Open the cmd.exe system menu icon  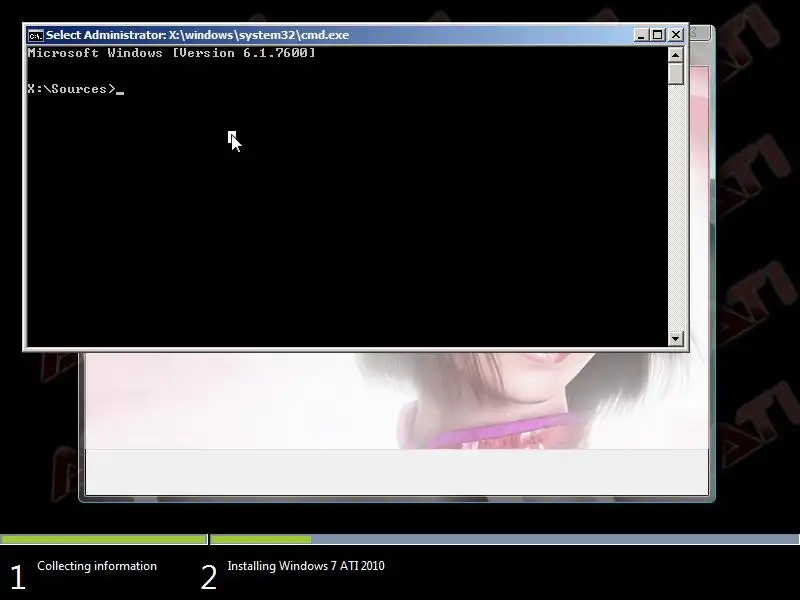tap(36, 35)
